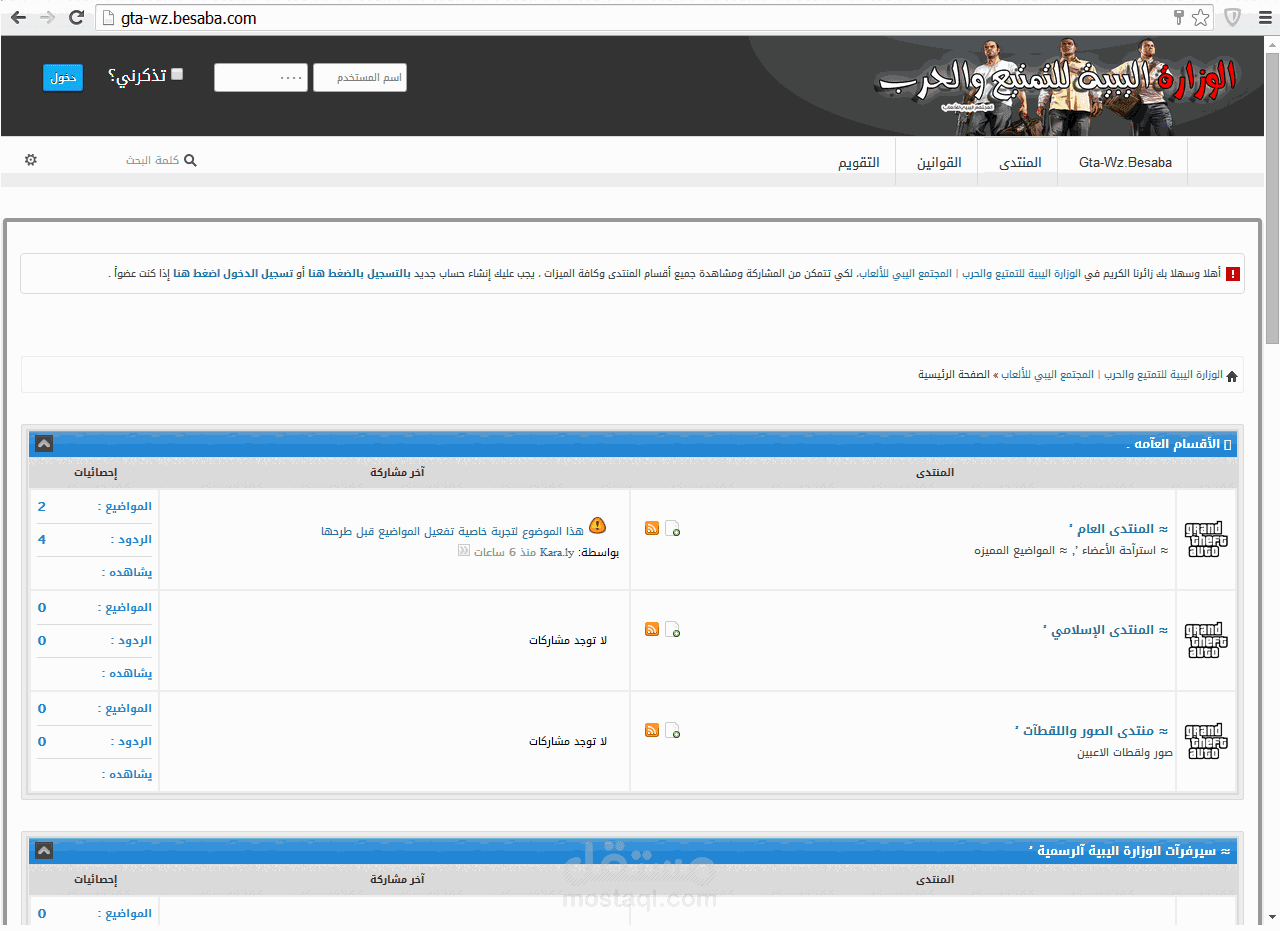Click mark-read page icon for المنتدى الإسلامي
The width and height of the screenshot is (1280, 931).
673,630
